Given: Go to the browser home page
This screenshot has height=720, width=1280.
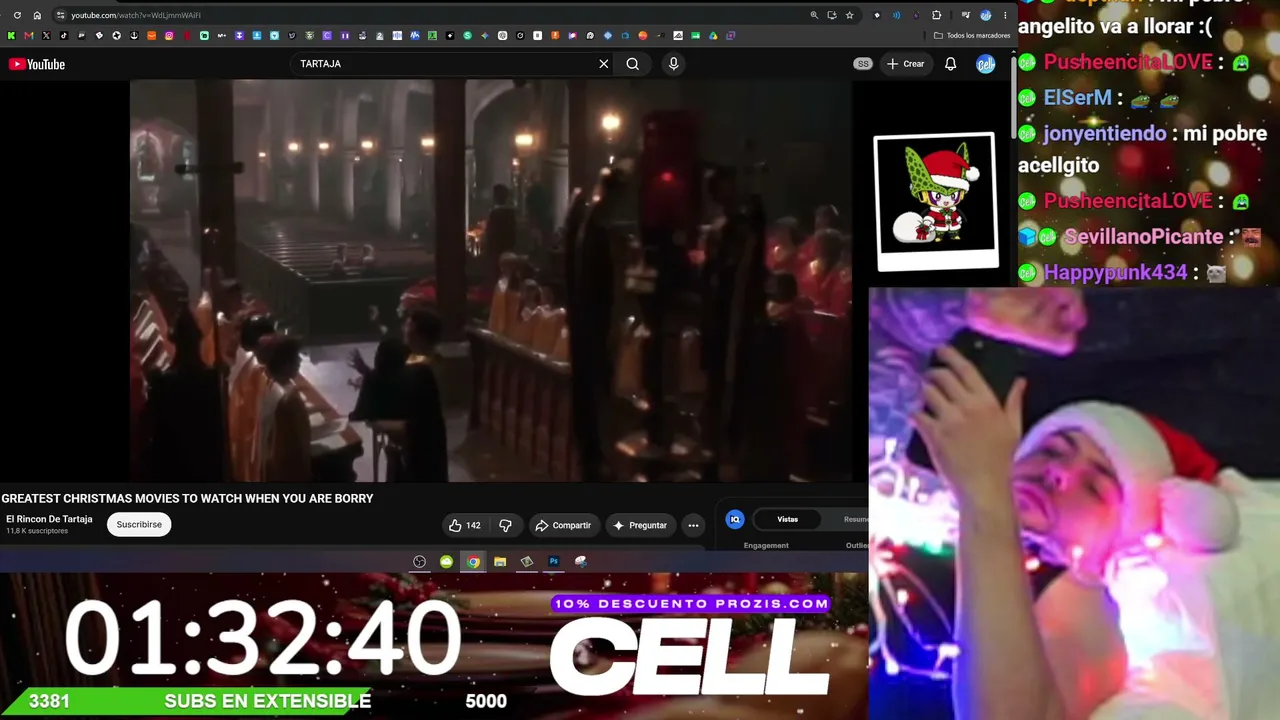Looking at the screenshot, I should click(x=37, y=15).
